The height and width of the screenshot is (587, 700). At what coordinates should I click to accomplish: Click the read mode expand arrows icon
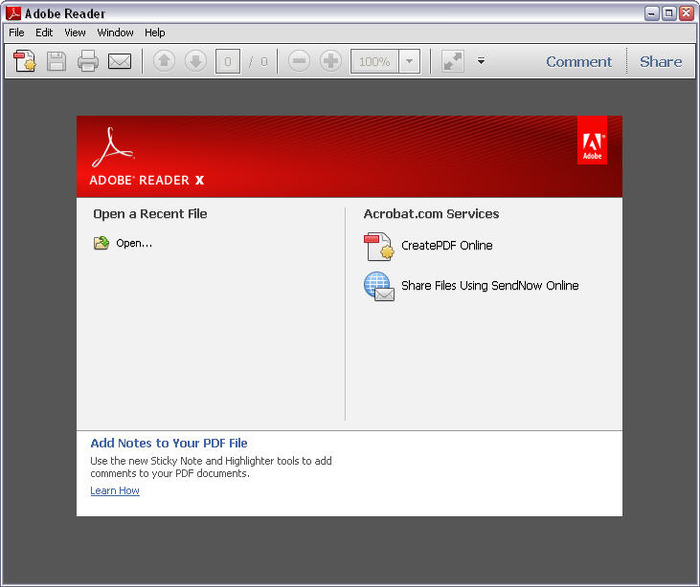(x=453, y=61)
